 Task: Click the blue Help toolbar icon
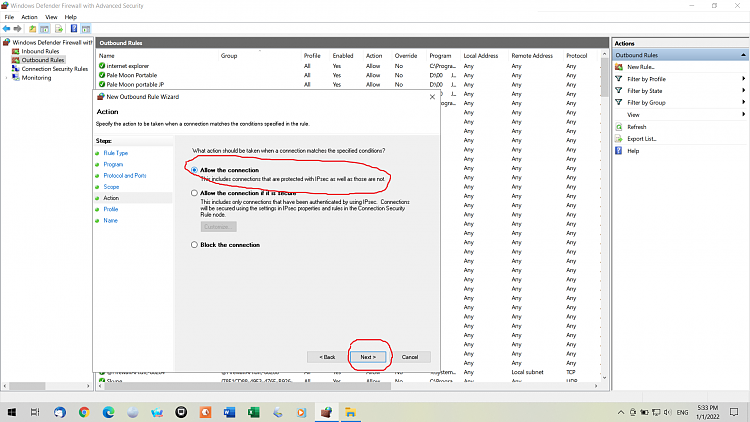74,29
